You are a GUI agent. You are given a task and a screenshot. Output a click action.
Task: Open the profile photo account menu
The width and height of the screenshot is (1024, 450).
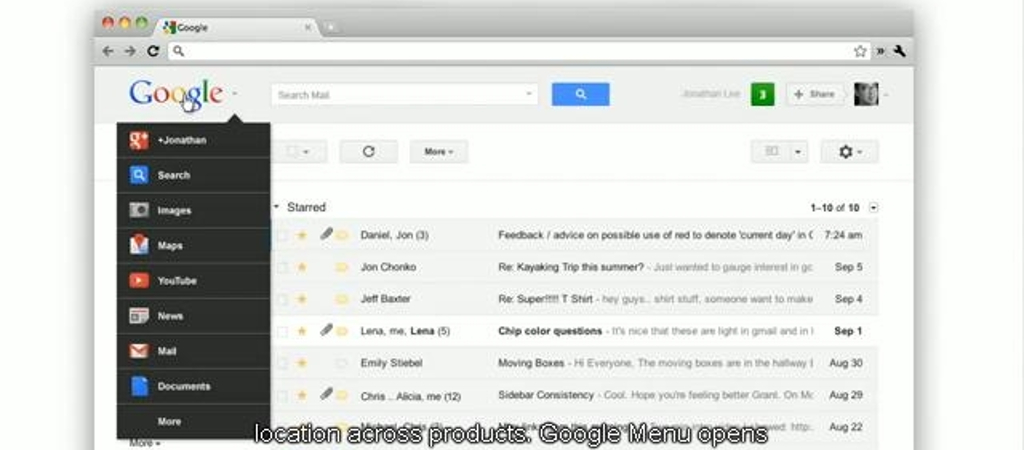866,95
